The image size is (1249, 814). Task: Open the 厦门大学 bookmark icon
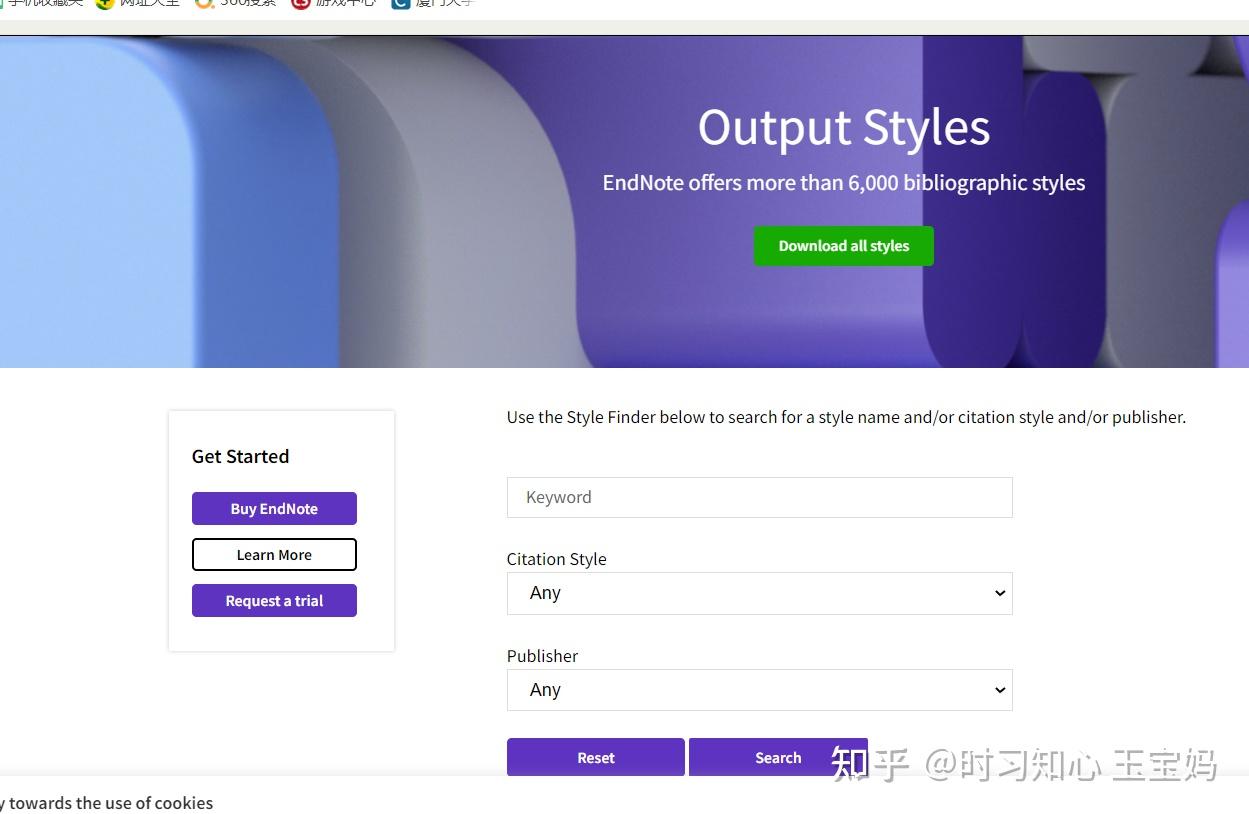coord(401,3)
